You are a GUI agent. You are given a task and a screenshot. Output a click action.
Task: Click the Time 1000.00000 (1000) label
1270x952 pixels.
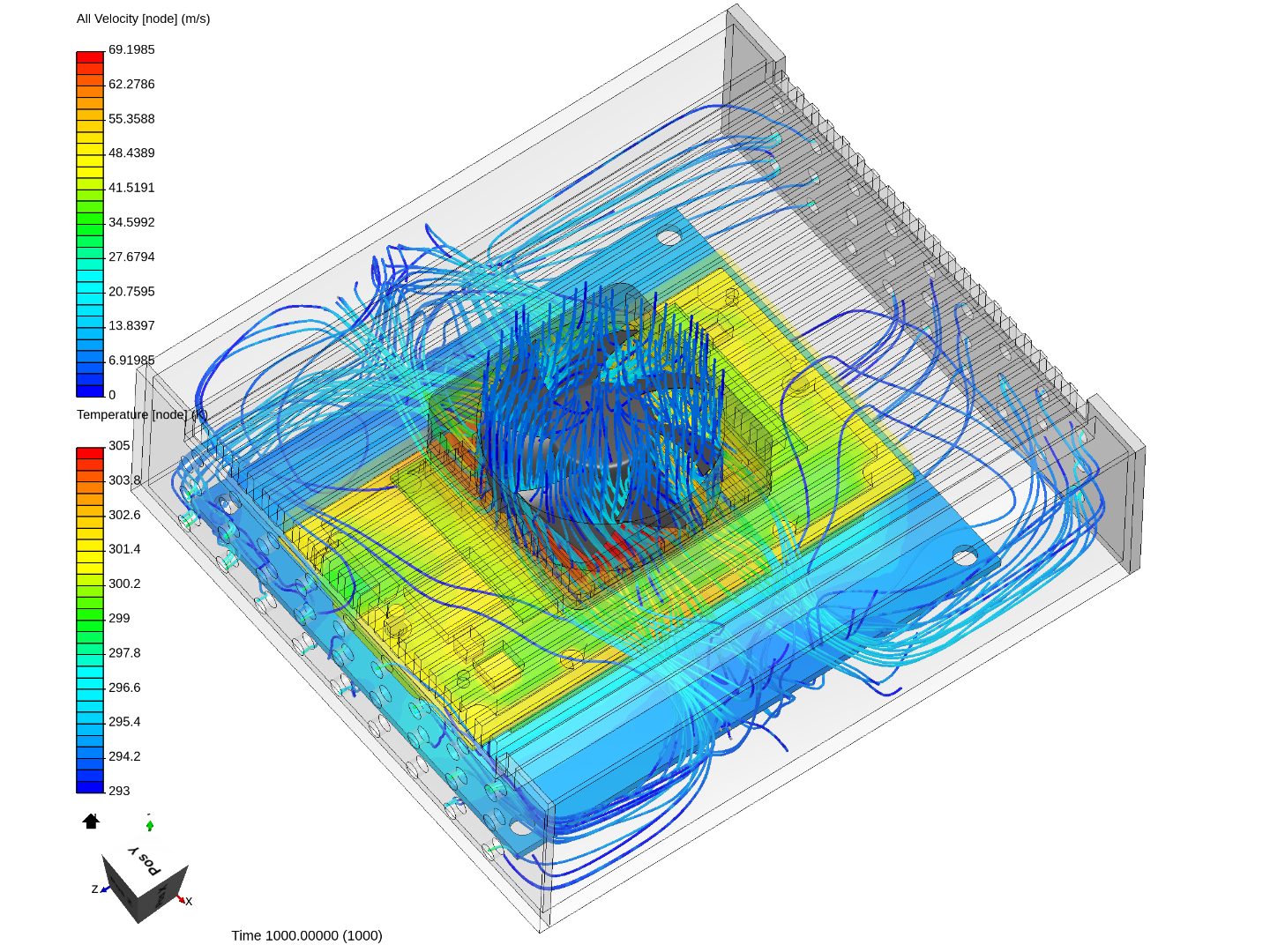pyautogui.click(x=306, y=935)
